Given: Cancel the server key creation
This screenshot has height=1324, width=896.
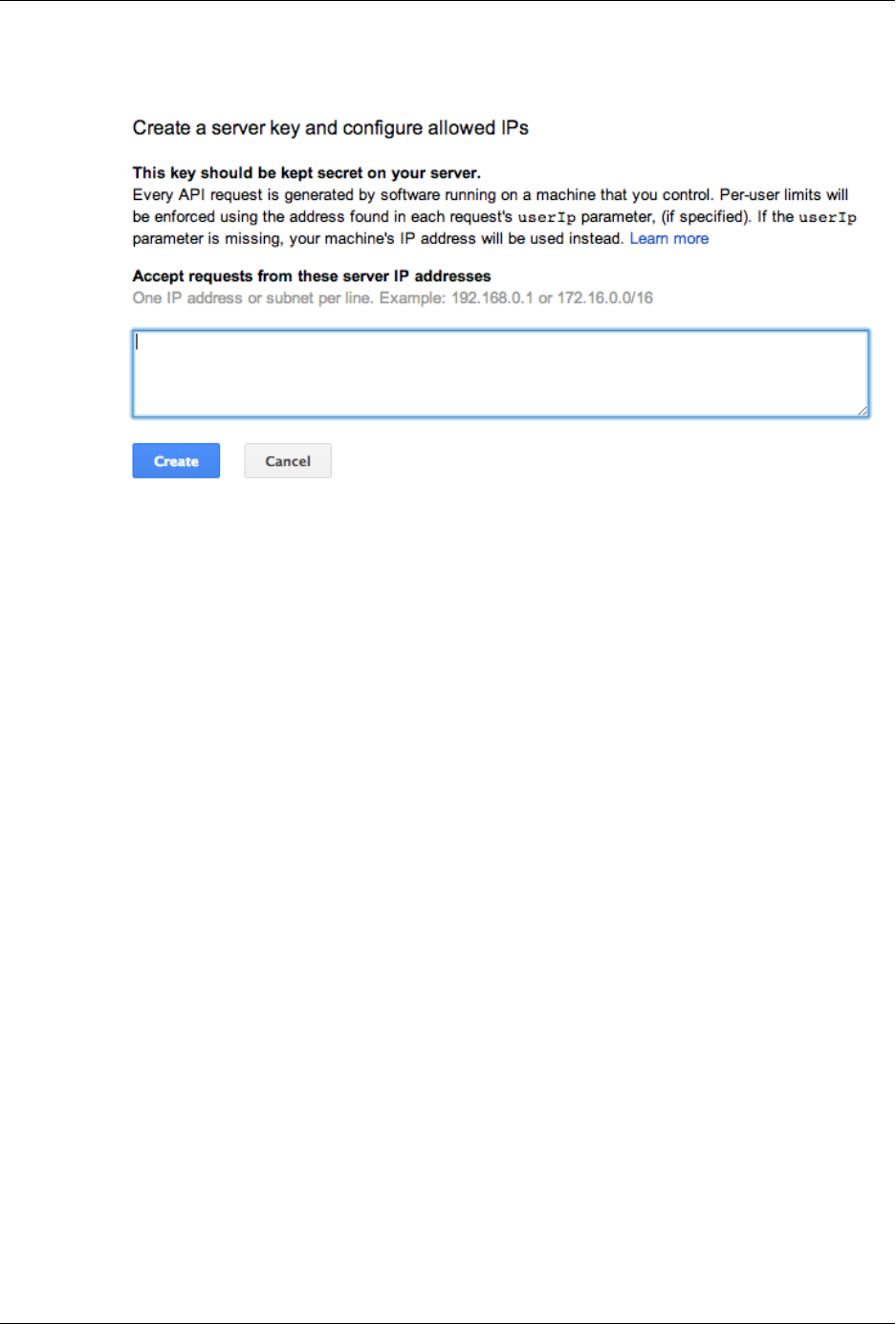Looking at the screenshot, I should pyautogui.click(x=288, y=460).
